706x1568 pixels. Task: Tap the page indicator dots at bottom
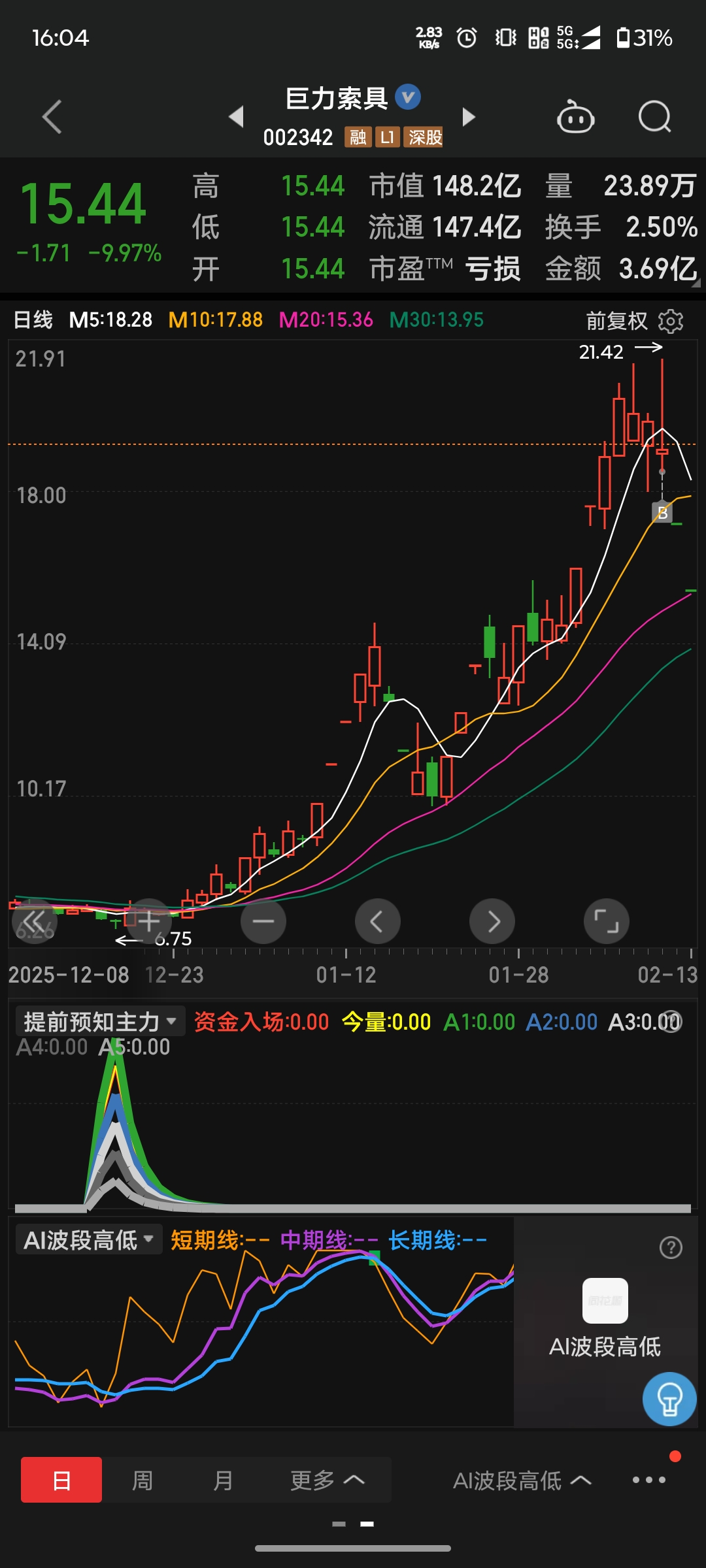[x=353, y=1524]
